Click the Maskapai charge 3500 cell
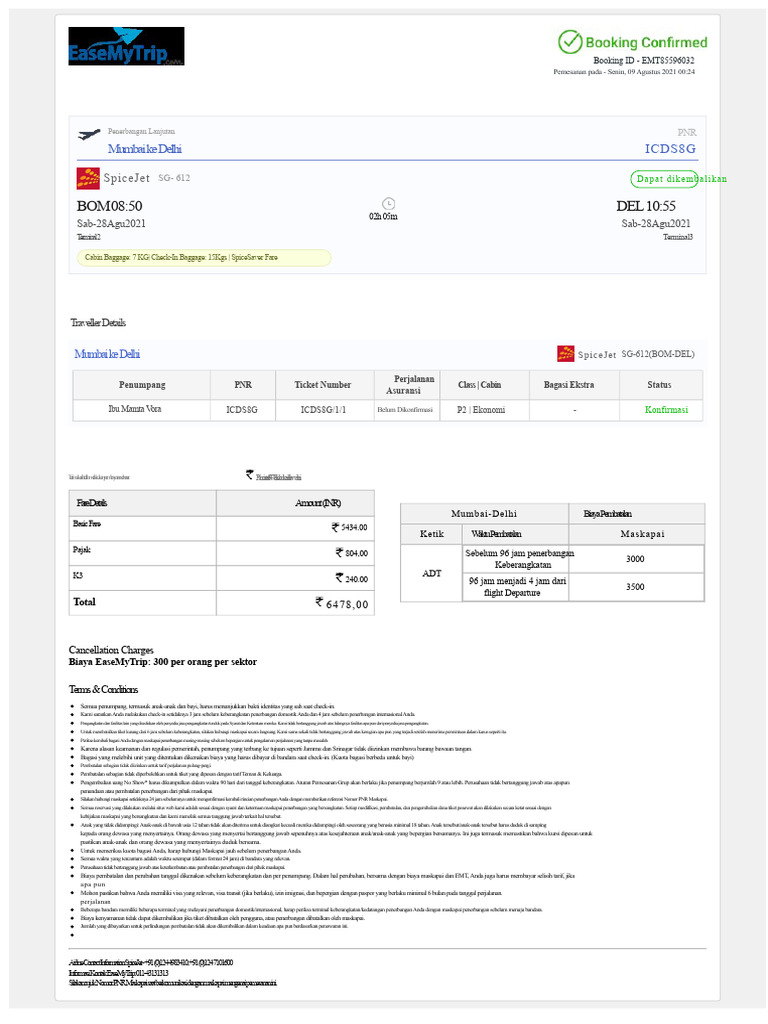The width and height of the screenshot is (768, 1024). coord(636,586)
